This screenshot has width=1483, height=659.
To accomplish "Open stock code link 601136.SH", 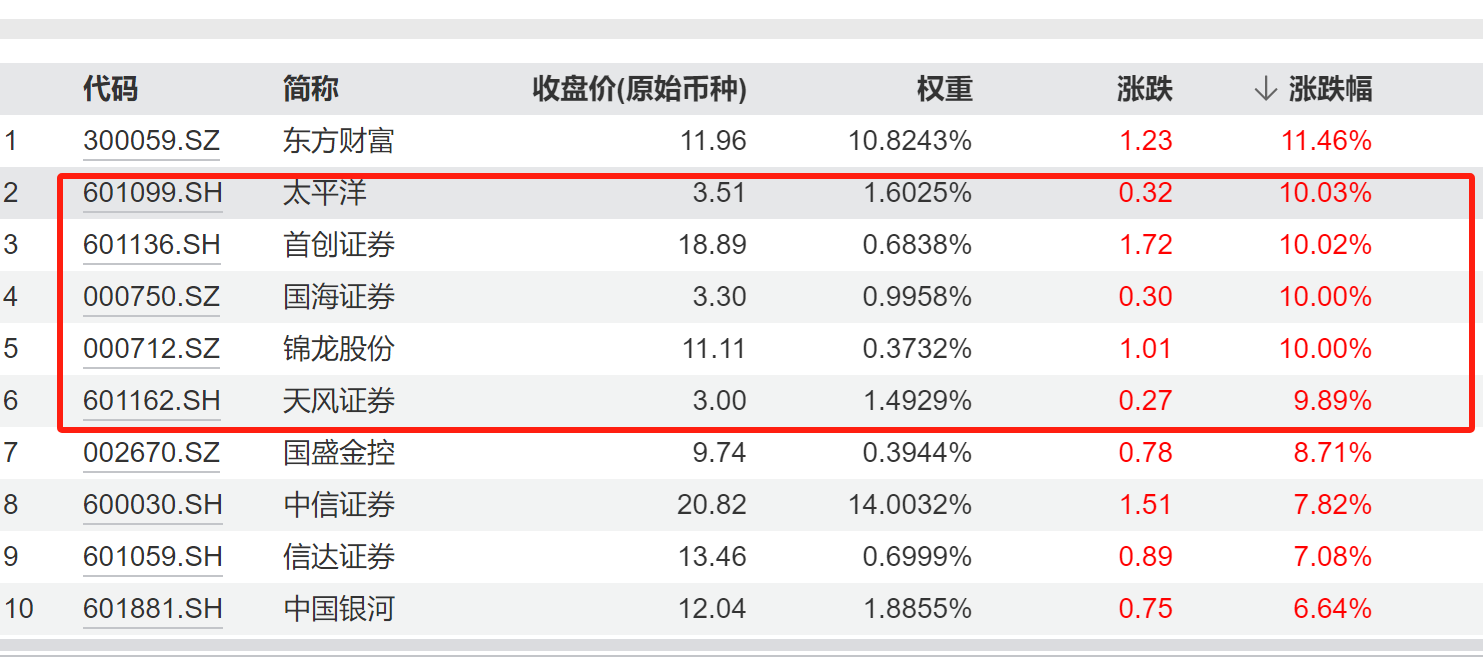I will (152, 245).
